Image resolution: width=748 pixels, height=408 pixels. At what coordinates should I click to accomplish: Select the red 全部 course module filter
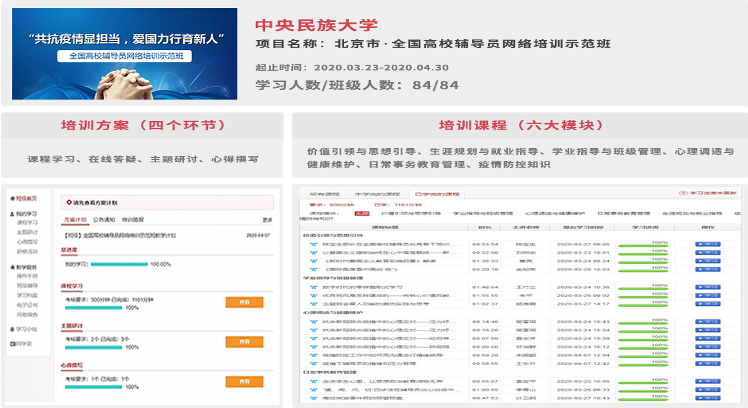click(x=361, y=213)
